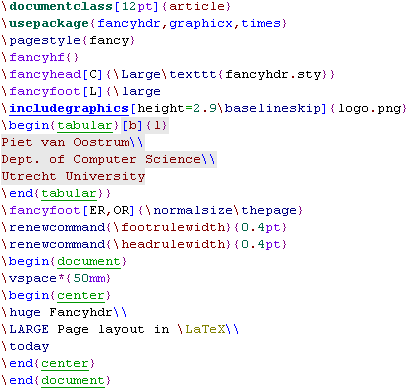Click the text Piet van Oostrum
This screenshot has height=390, width=407.
[66, 142]
